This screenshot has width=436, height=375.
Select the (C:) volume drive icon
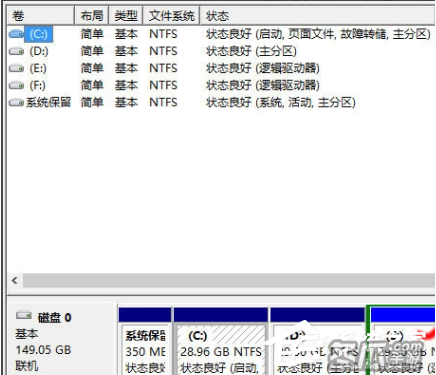(x=16, y=34)
